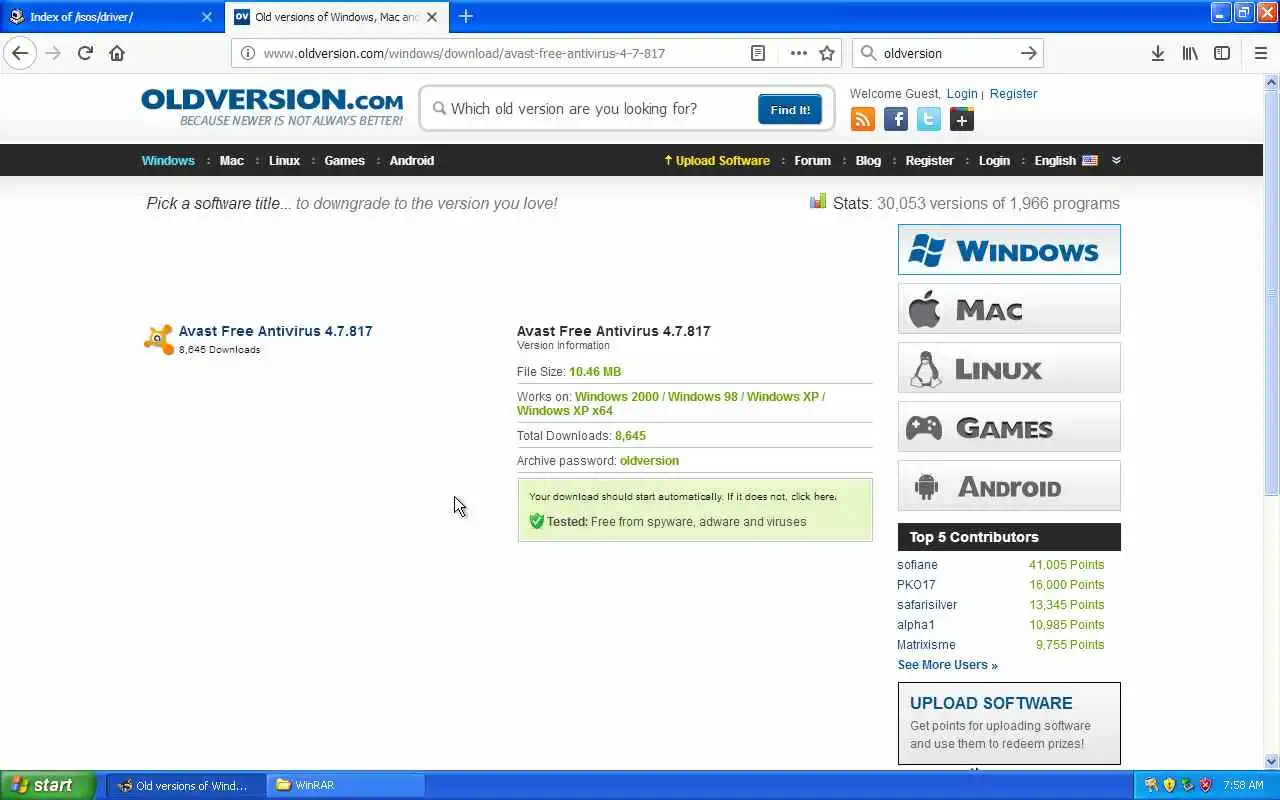Toggle the browser sidebar
Screen dimensions: 1280x800
(x=1221, y=53)
